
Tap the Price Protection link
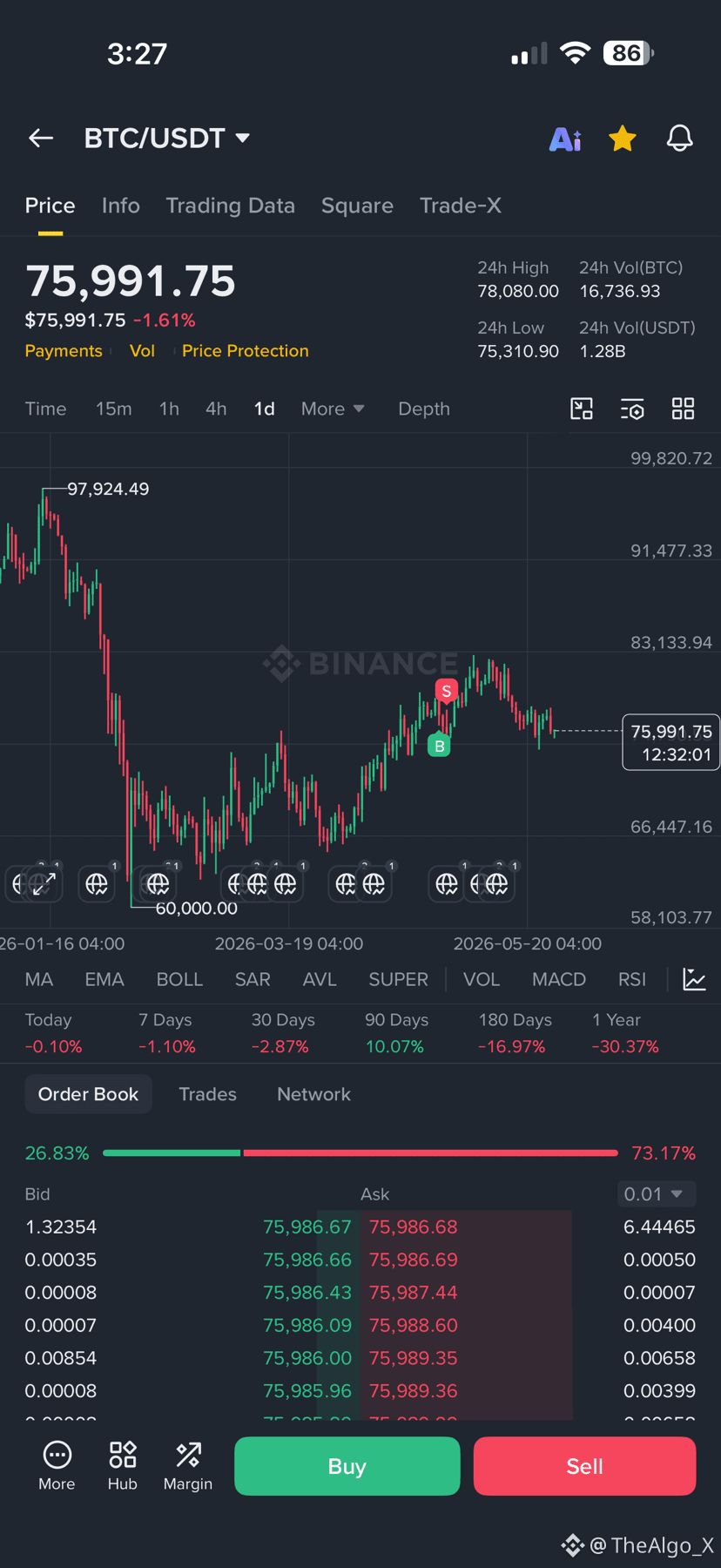click(246, 351)
